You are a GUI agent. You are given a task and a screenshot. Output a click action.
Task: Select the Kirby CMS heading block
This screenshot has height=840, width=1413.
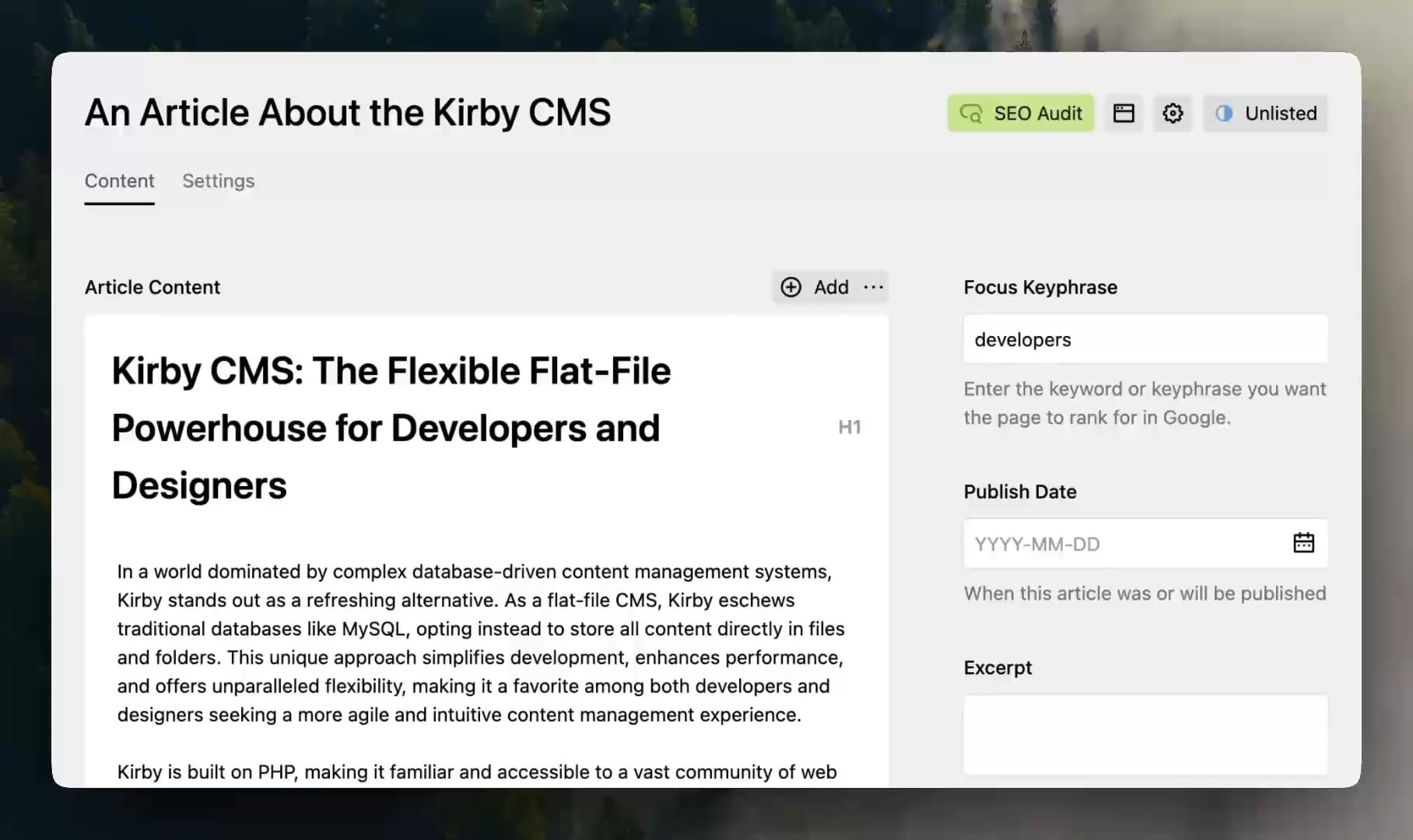[391, 428]
